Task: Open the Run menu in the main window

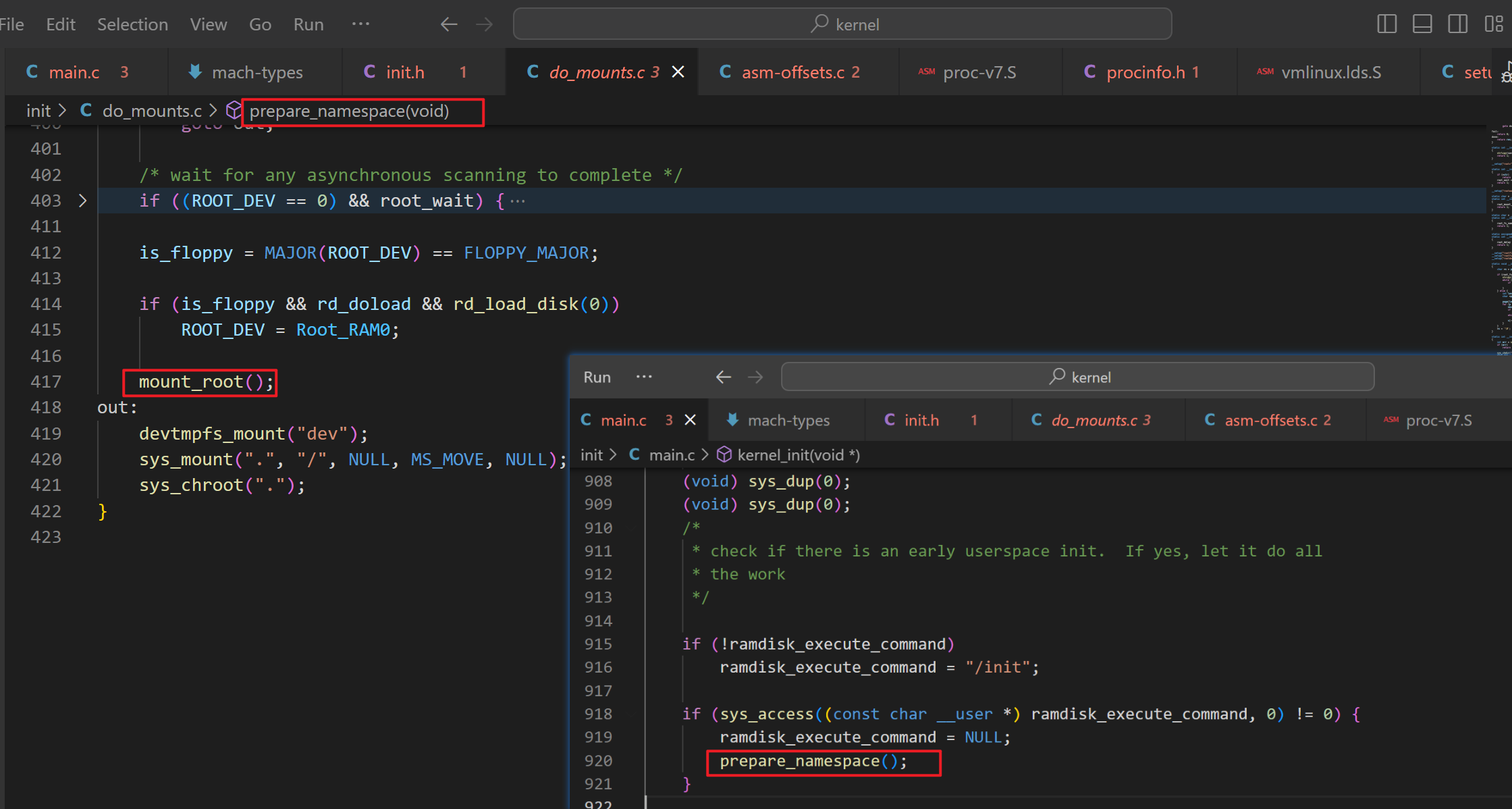Action: click(308, 24)
